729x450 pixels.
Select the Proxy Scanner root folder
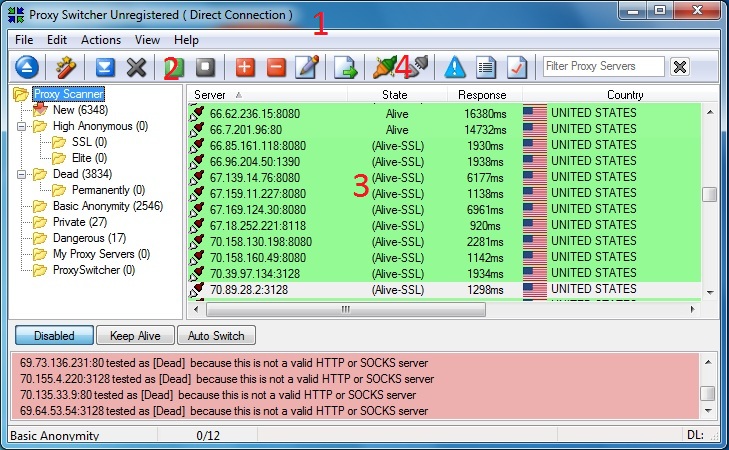[68, 94]
